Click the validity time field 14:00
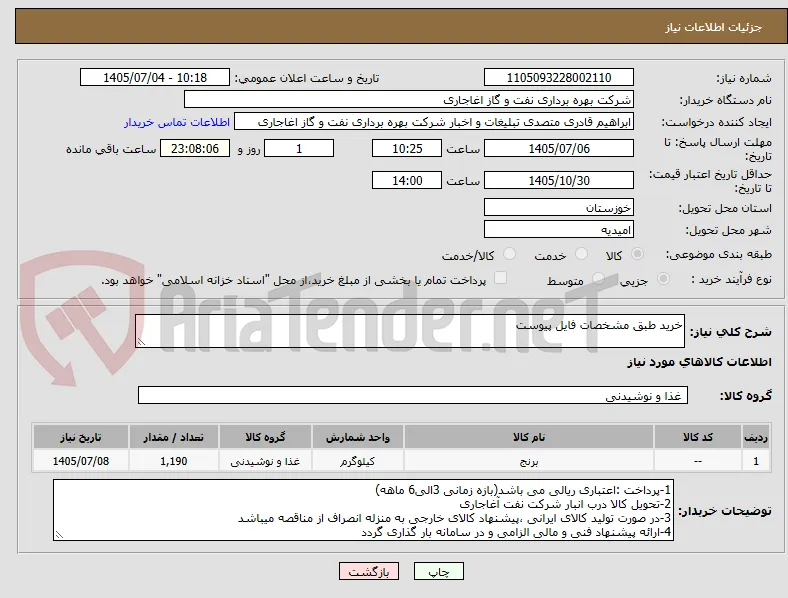This screenshot has width=788, height=598. (x=407, y=180)
